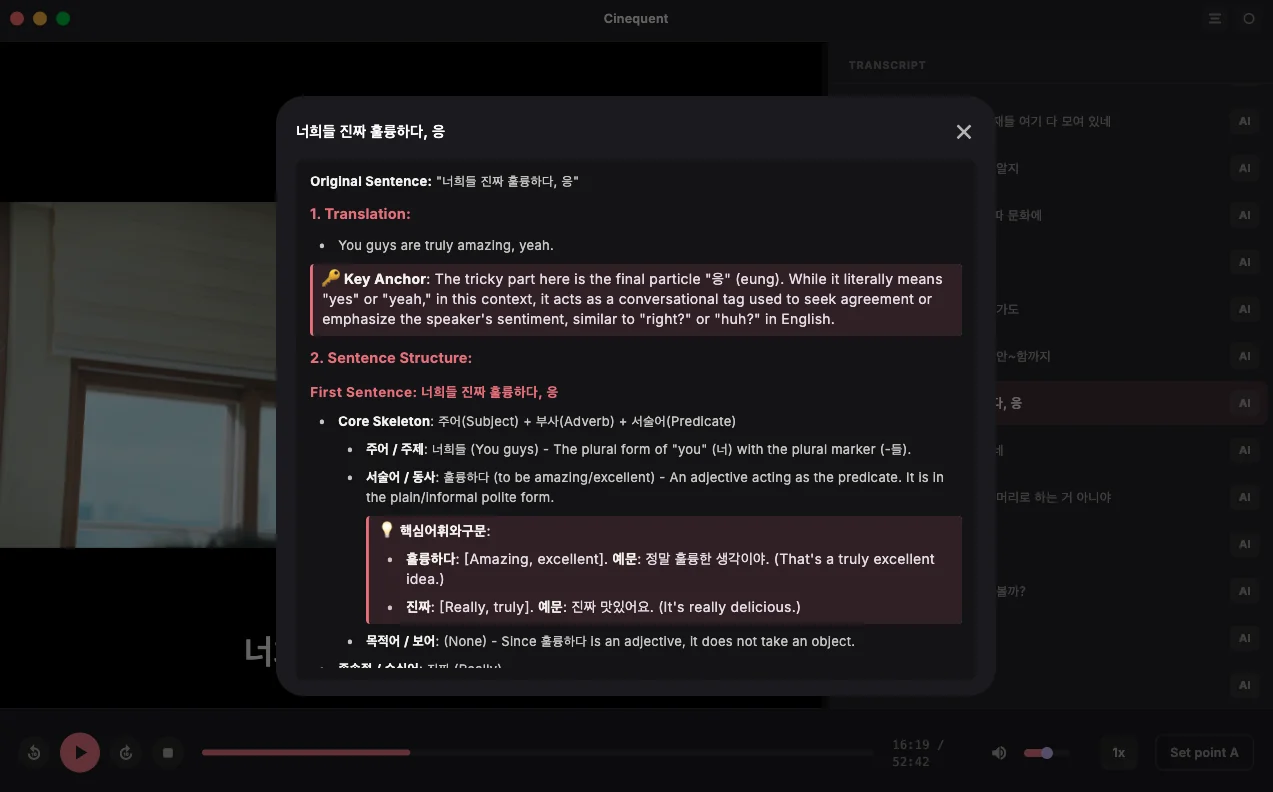1273x792 pixels.
Task: Skip backward with the rewind icon
Action: pyautogui.click(x=34, y=753)
